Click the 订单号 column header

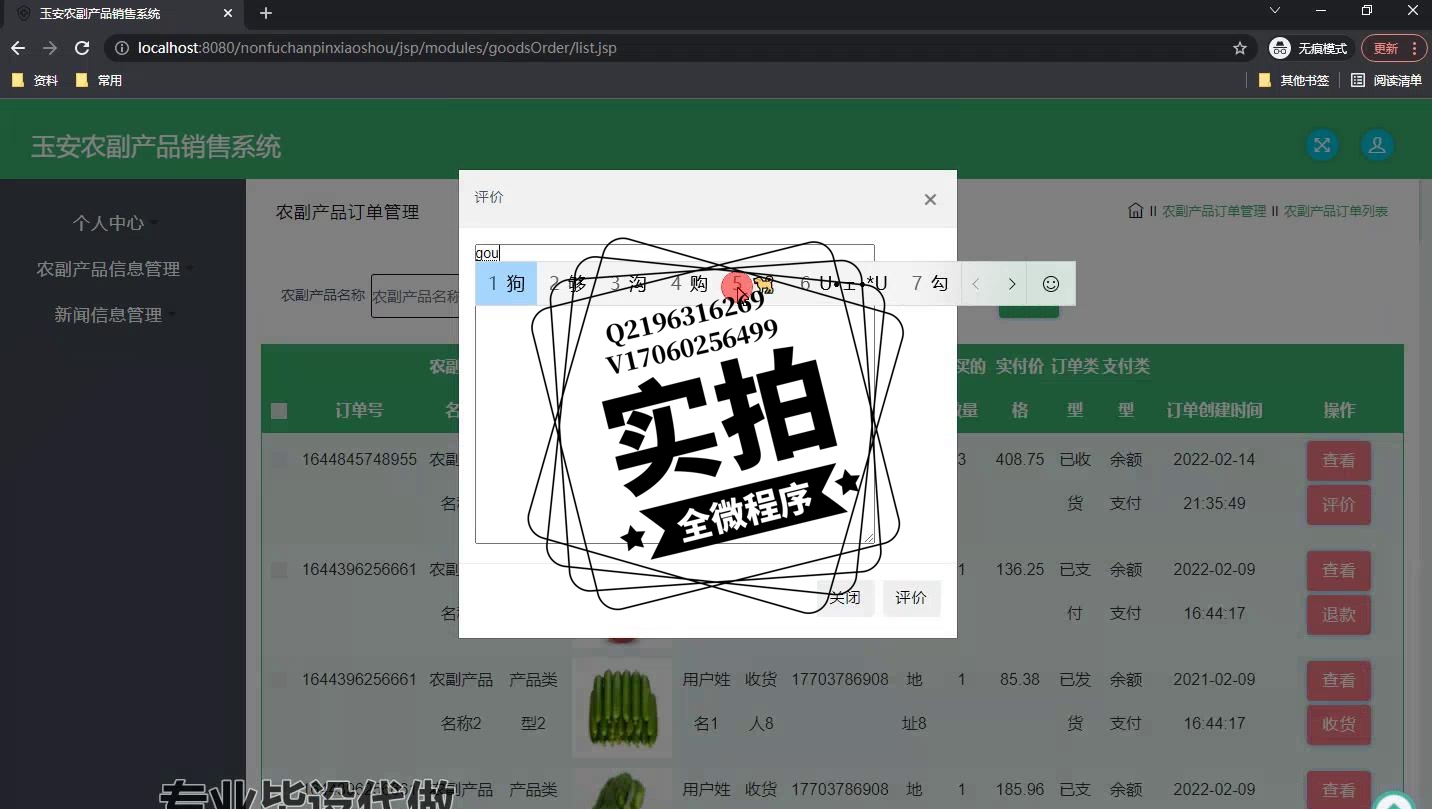(359, 410)
